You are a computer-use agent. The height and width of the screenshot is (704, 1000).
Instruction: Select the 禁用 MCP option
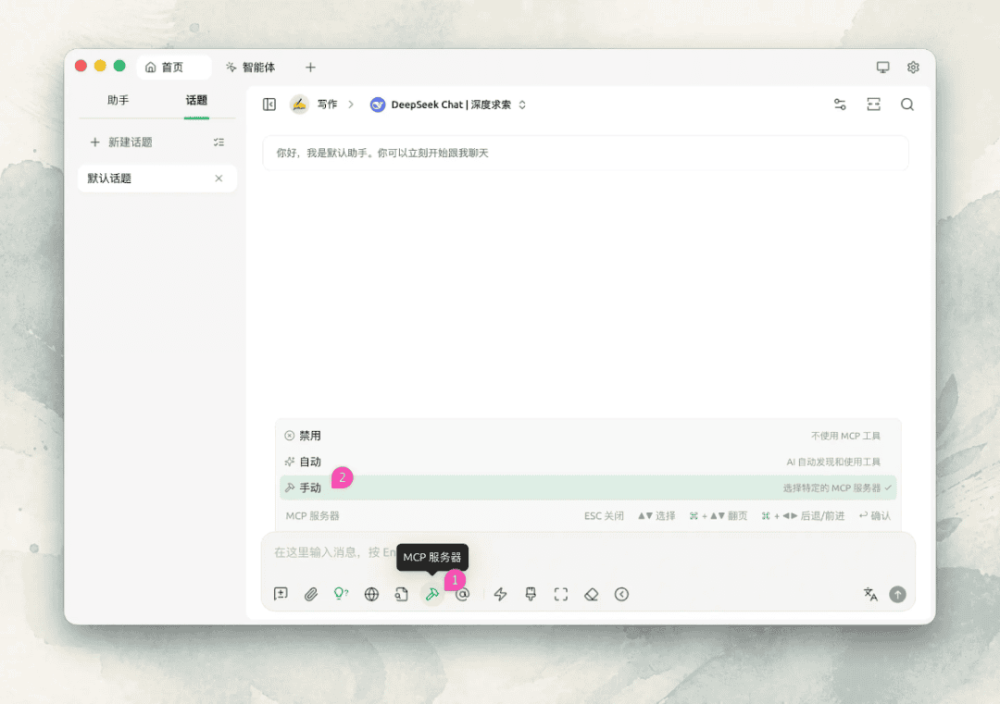(587, 436)
